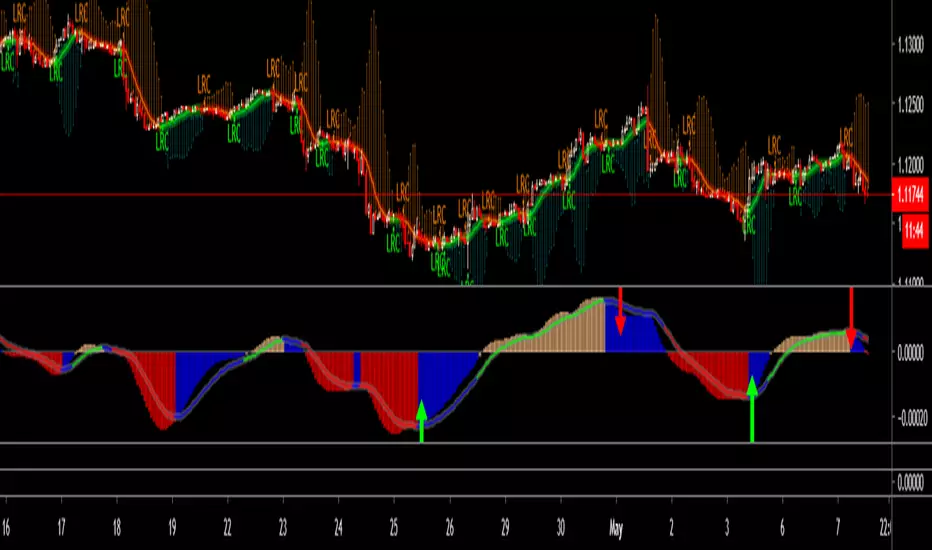This screenshot has width=932, height=550.
Task: Click date label 6 on time axis
Action: pyautogui.click(x=782, y=527)
